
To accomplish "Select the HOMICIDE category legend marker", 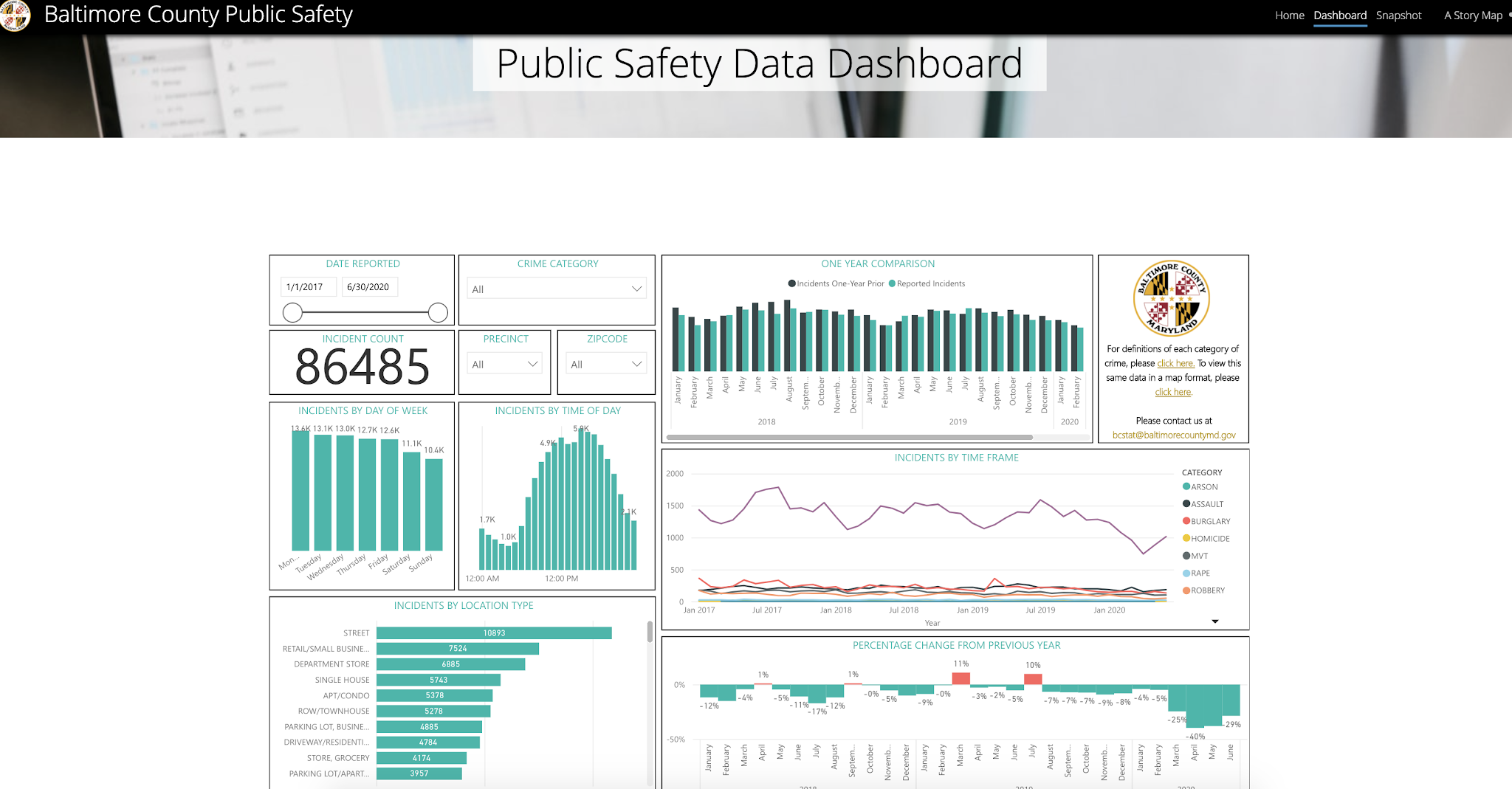I will click(1187, 538).
